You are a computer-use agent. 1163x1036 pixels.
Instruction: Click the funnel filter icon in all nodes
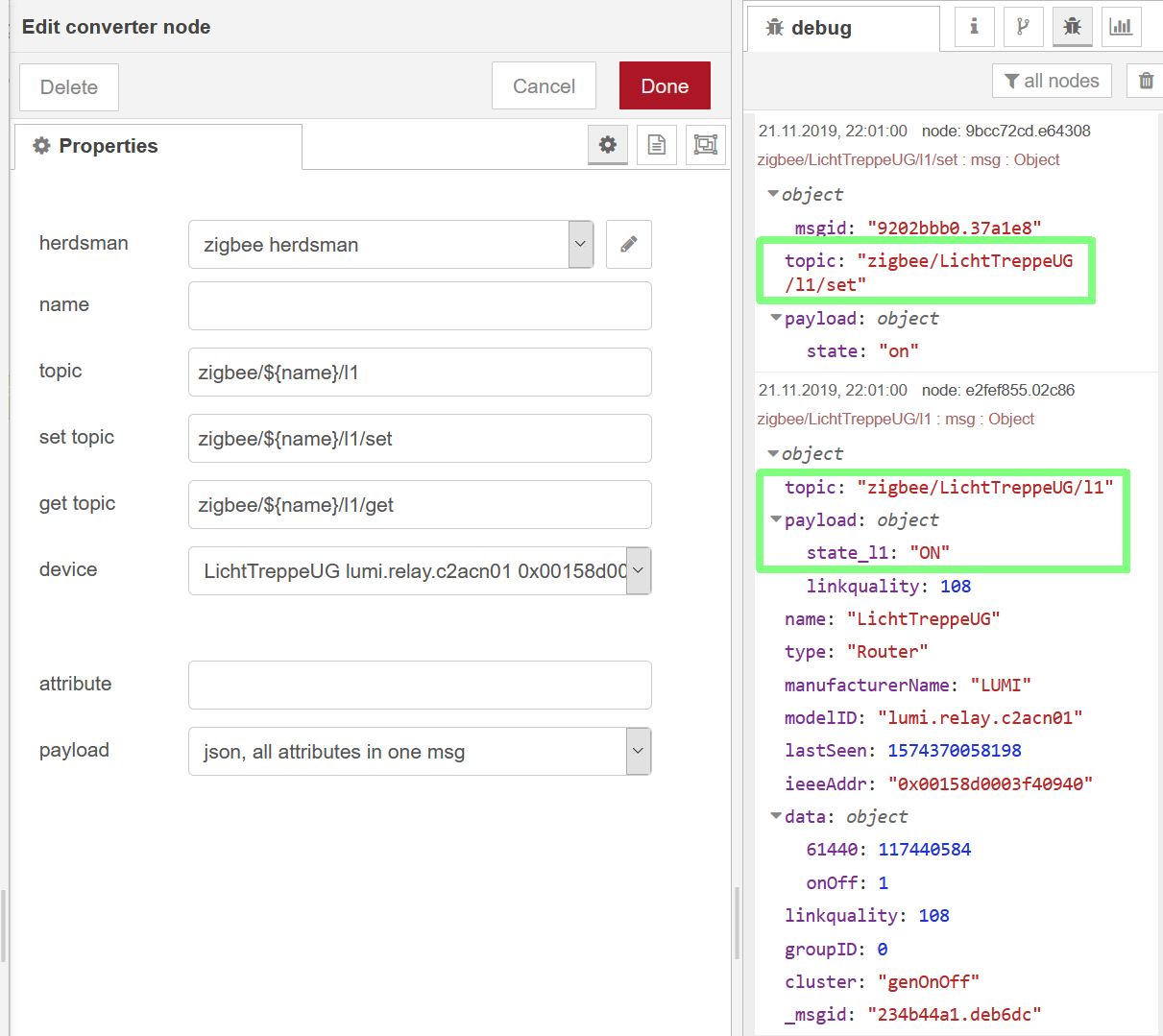[x=1021, y=81]
